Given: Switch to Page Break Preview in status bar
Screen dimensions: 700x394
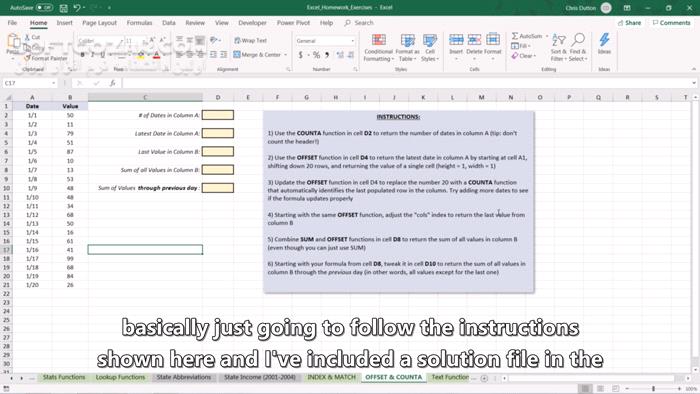Looking at the screenshot, I should pyautogui.click(x=616, y=389).
